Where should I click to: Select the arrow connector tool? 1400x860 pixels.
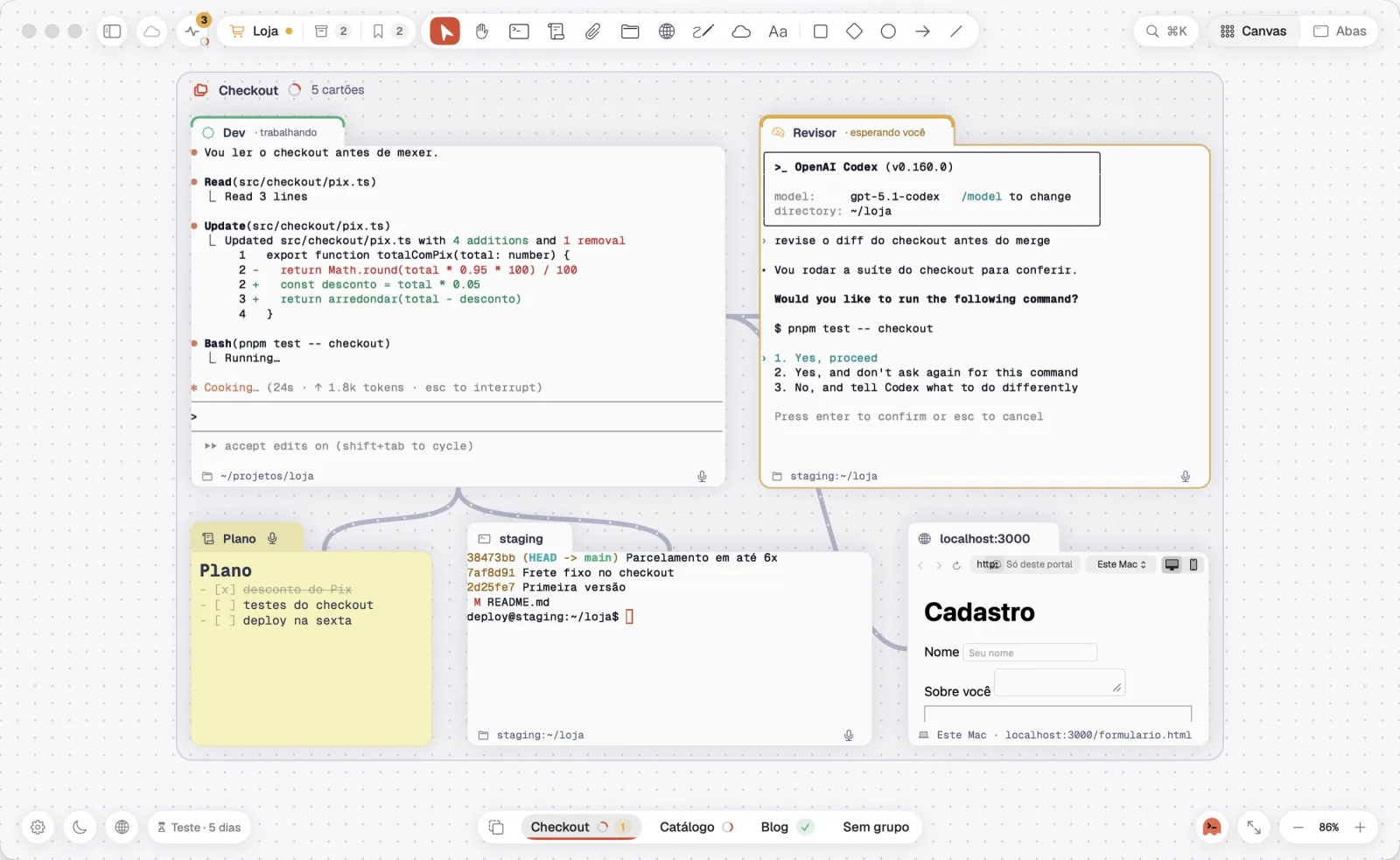(922, 31)
